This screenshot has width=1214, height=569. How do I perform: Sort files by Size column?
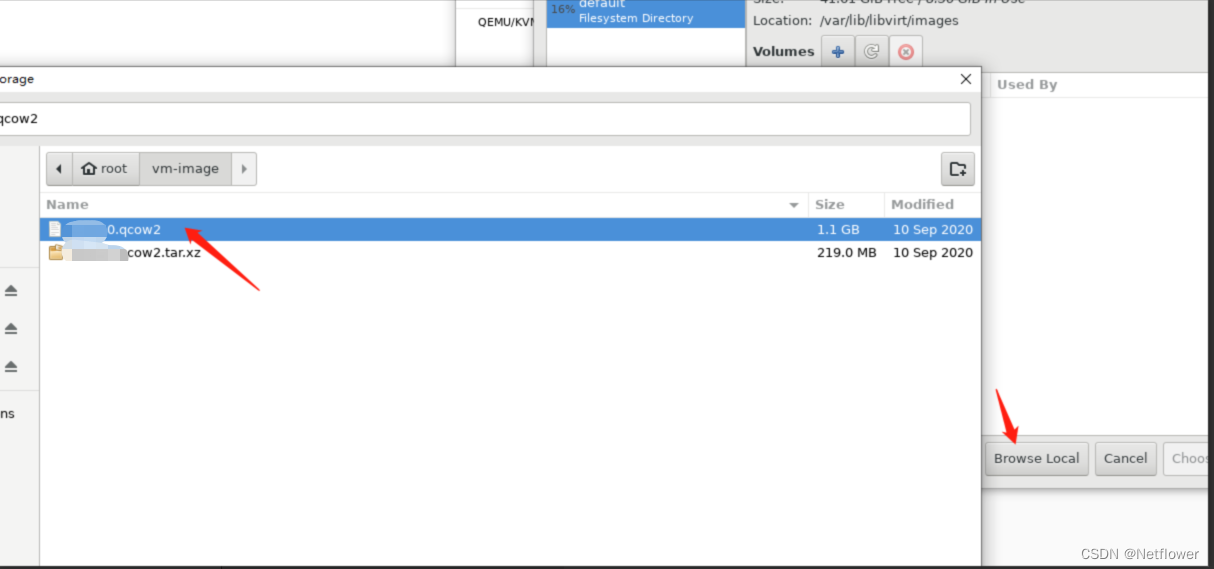846,204
